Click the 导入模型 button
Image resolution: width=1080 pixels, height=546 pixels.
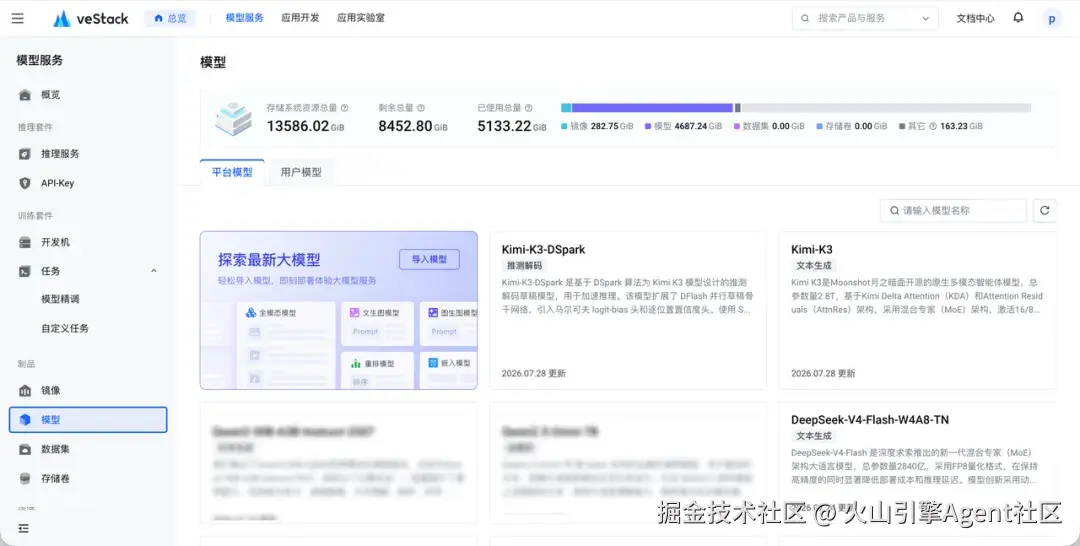coord(429,260)
